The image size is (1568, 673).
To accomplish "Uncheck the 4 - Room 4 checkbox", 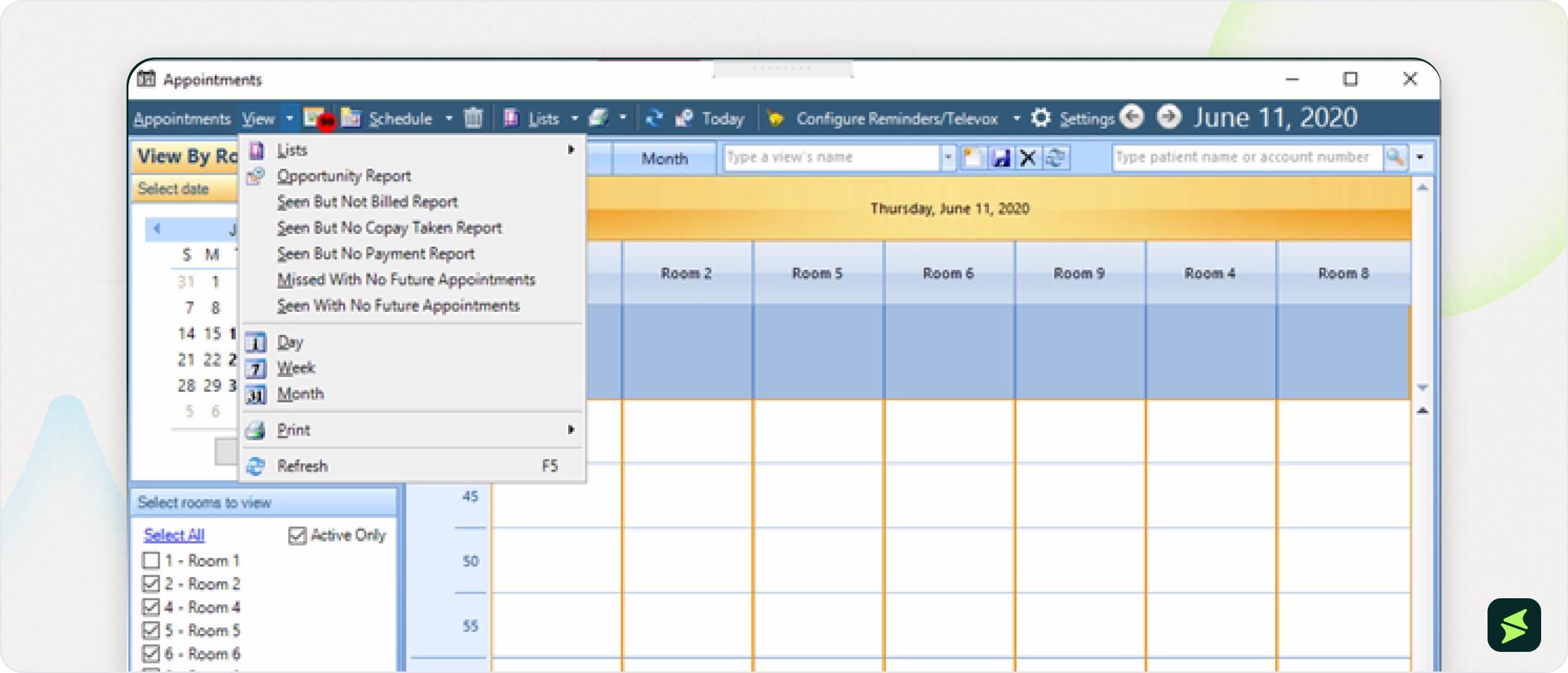I will 151,607.
